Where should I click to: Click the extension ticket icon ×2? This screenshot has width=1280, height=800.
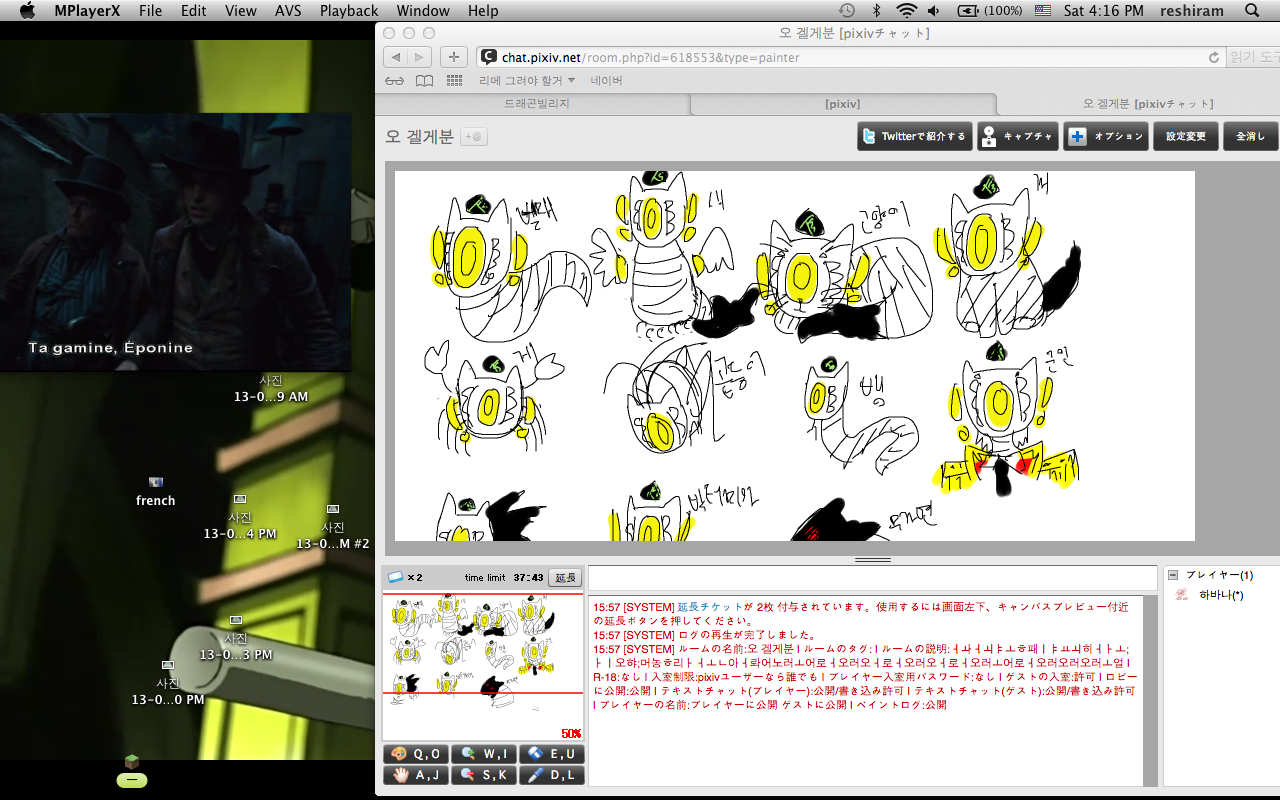pos(404,577)
